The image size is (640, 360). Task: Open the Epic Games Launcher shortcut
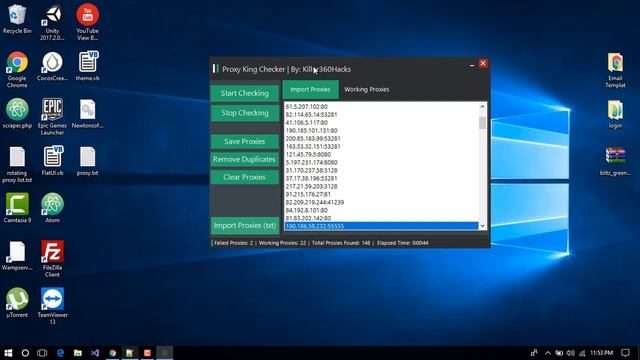pos(52,117)
